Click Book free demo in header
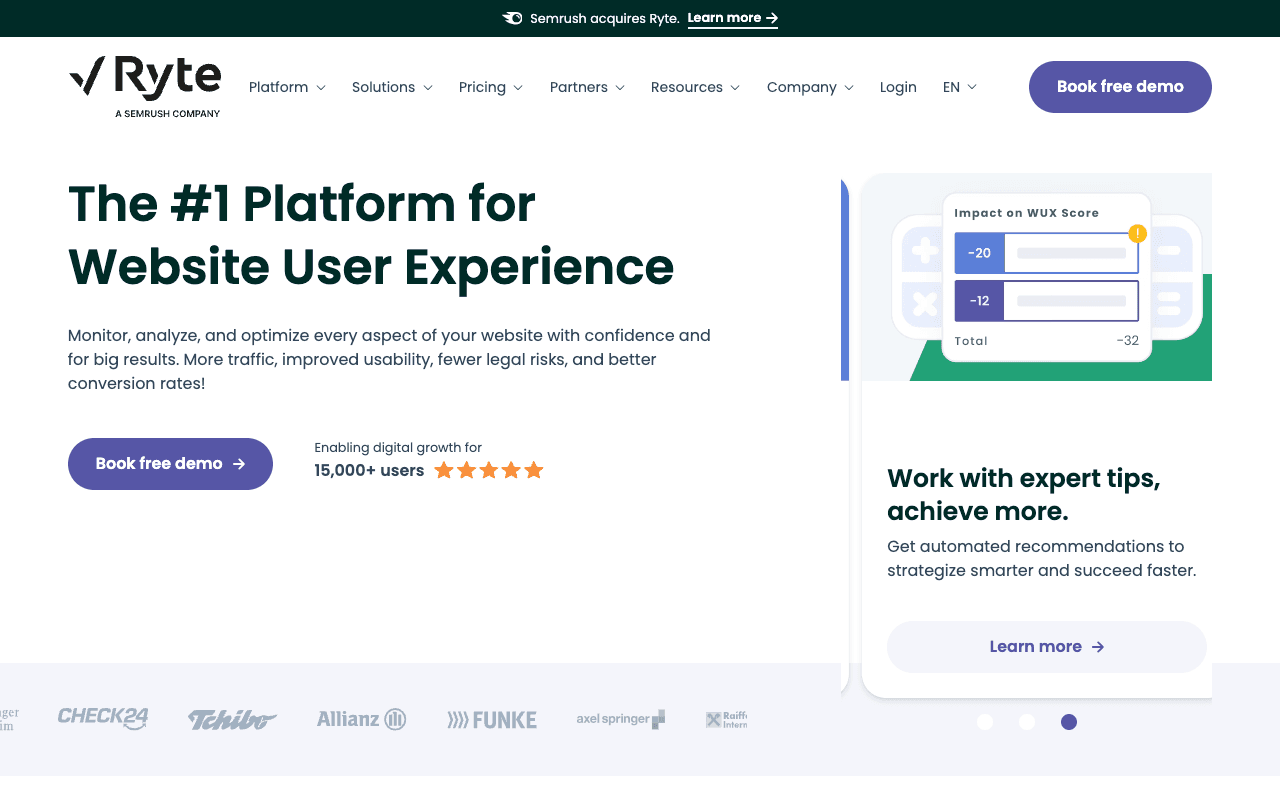This screenshot has height=800, width=1280. tap(1120, 87)
